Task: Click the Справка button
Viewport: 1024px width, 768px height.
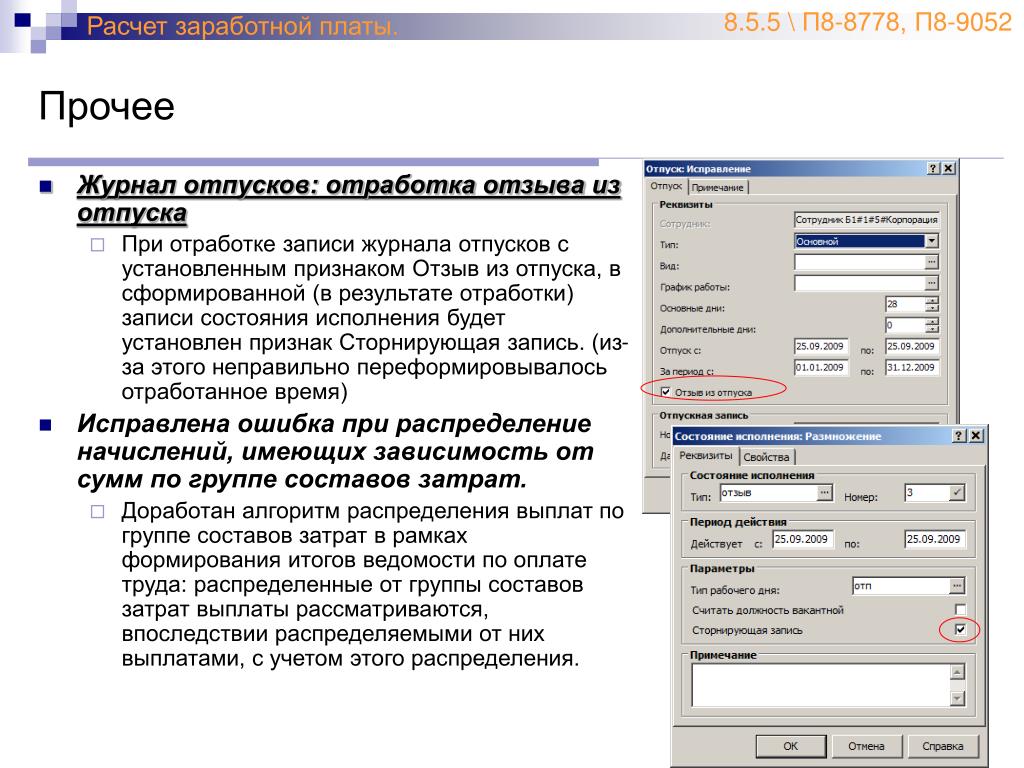Action: point(942,746)
